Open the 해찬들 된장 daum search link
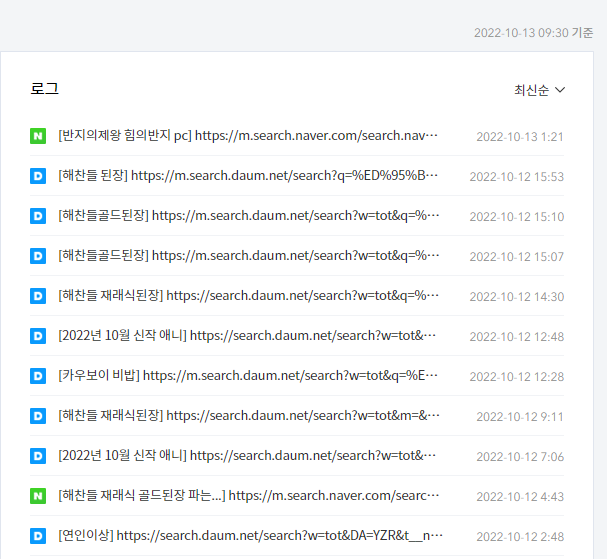607x559 pixels. 248,176
